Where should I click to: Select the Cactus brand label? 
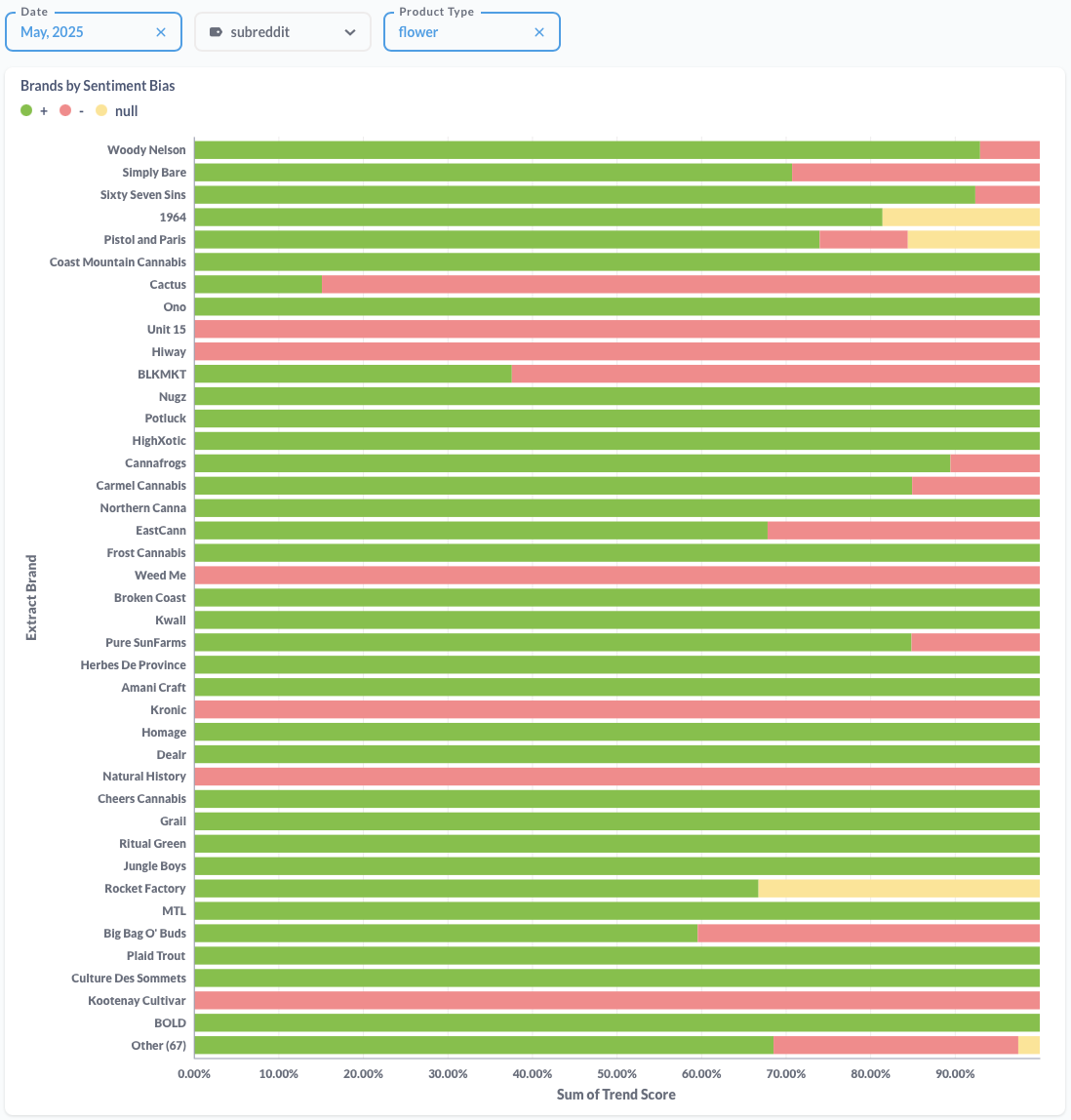pos(168,284)
